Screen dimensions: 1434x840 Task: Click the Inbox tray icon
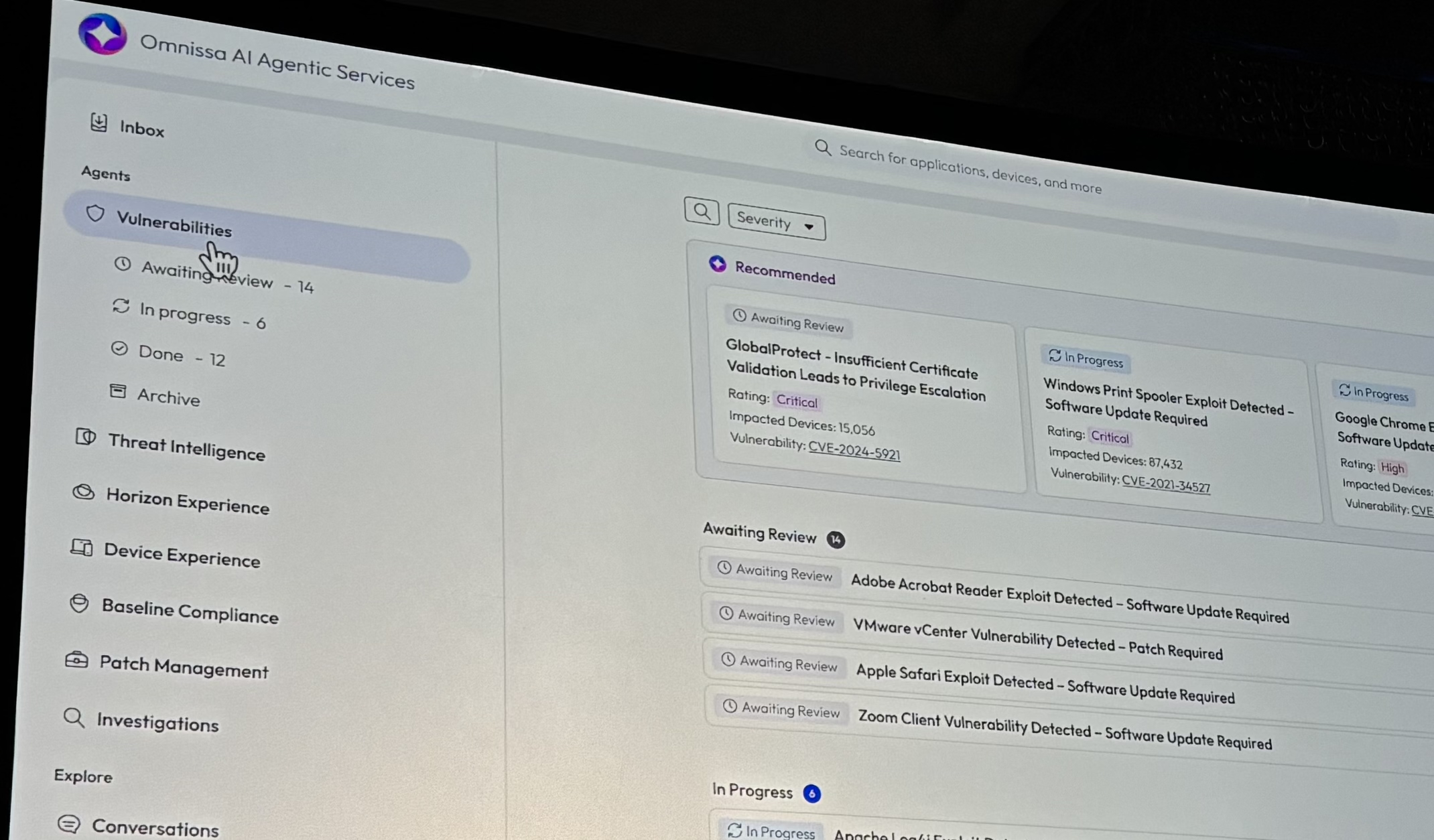(99, 123)
